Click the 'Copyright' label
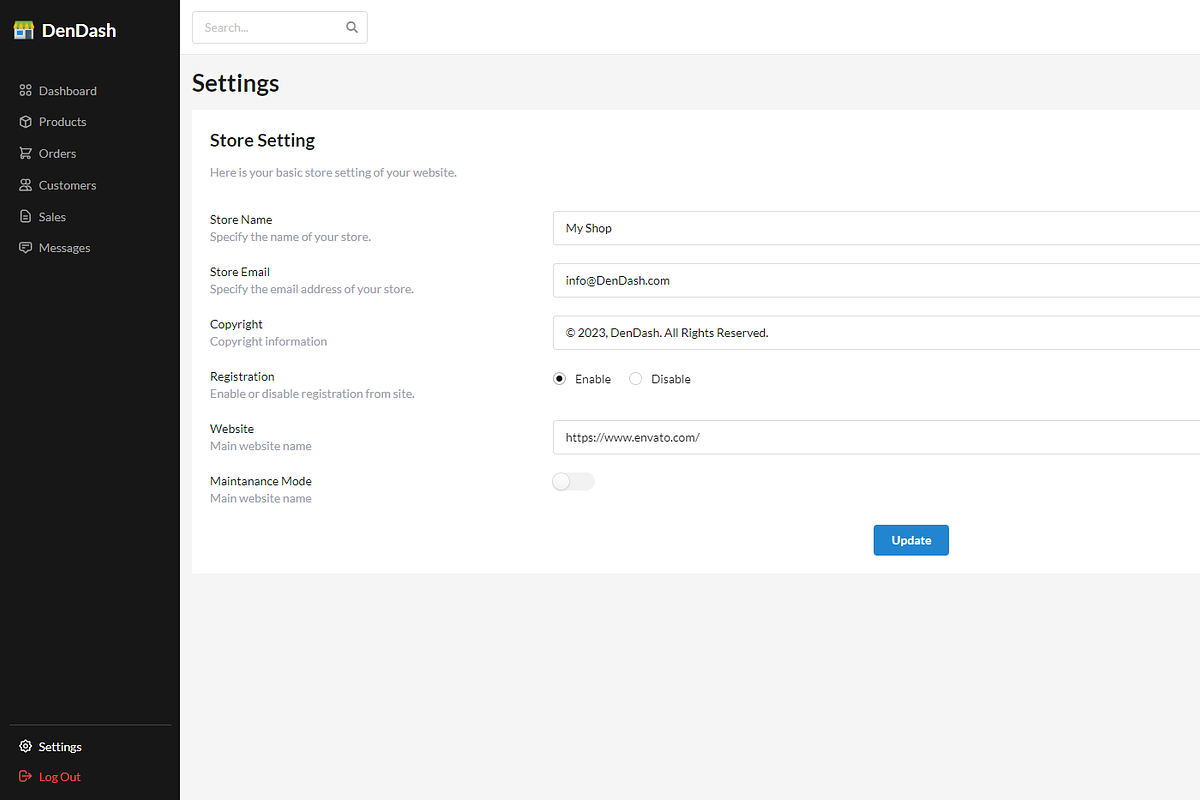The height and width of the screenshot is (800, 1200). click(236, 324)
